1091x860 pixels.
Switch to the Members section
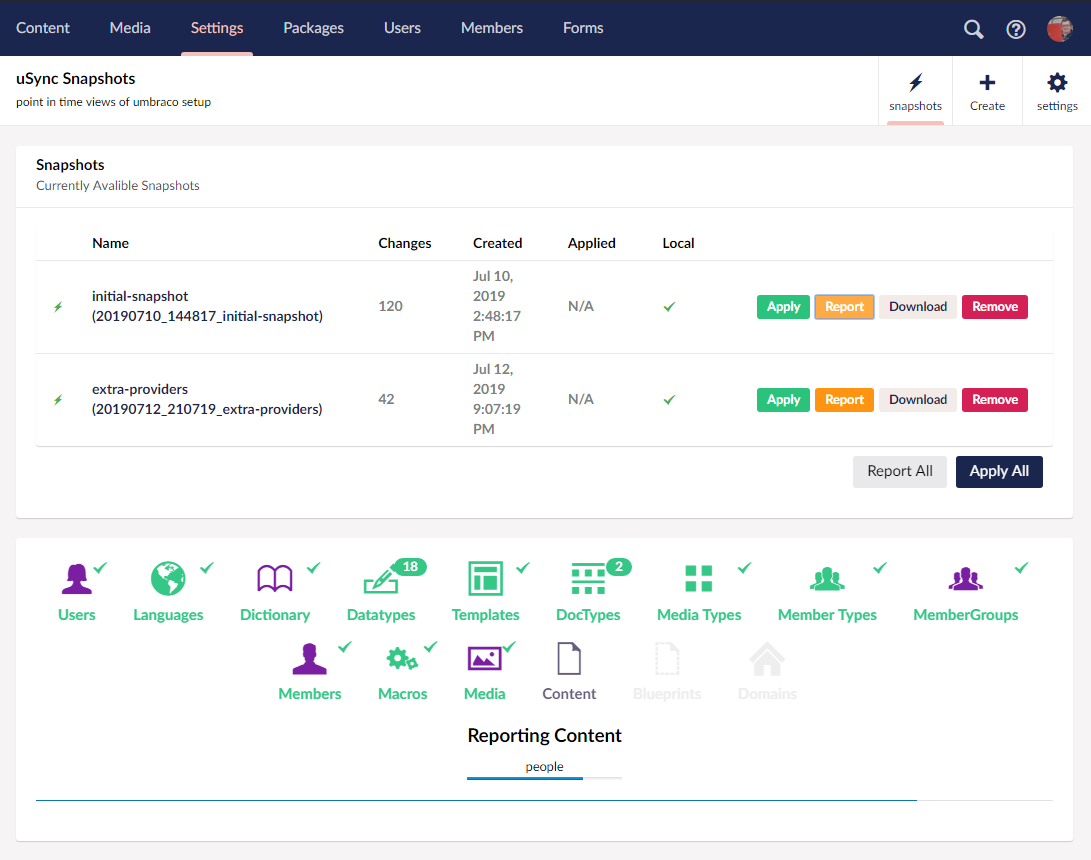click(x=492, y=28)
